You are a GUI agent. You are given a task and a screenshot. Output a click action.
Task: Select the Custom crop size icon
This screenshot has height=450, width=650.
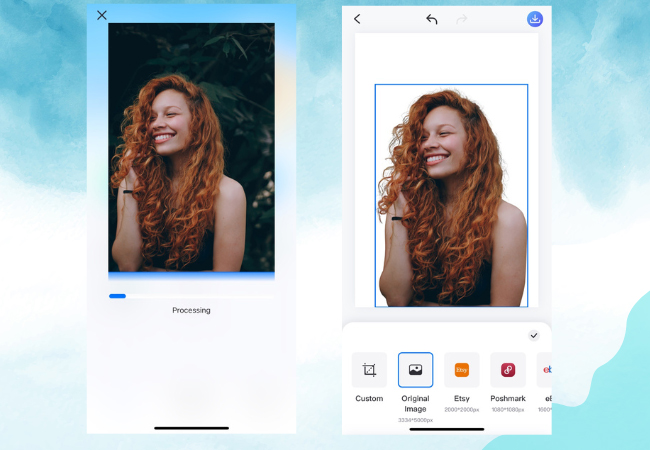(369, 370)
